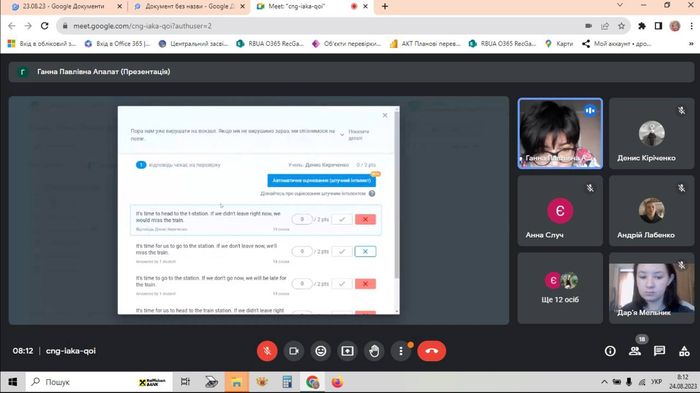Open Об'єкти перевірки bookmark

(346, 44)
